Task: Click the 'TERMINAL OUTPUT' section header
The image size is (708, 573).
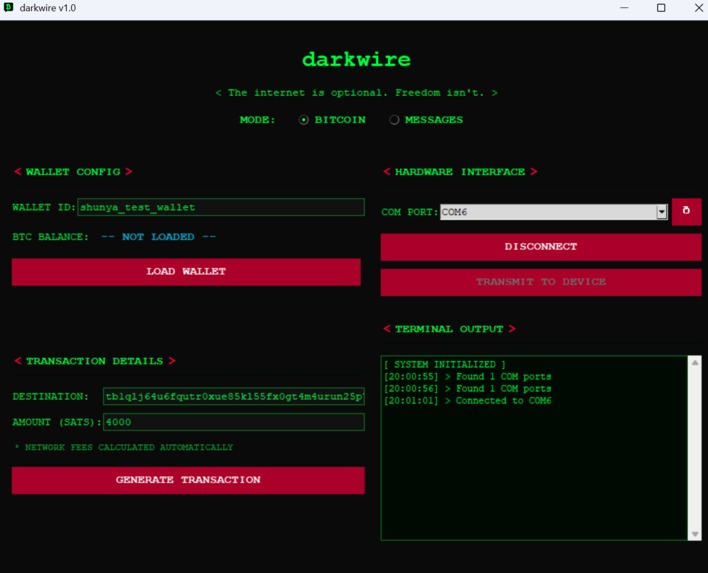Action: pos(449,329)
